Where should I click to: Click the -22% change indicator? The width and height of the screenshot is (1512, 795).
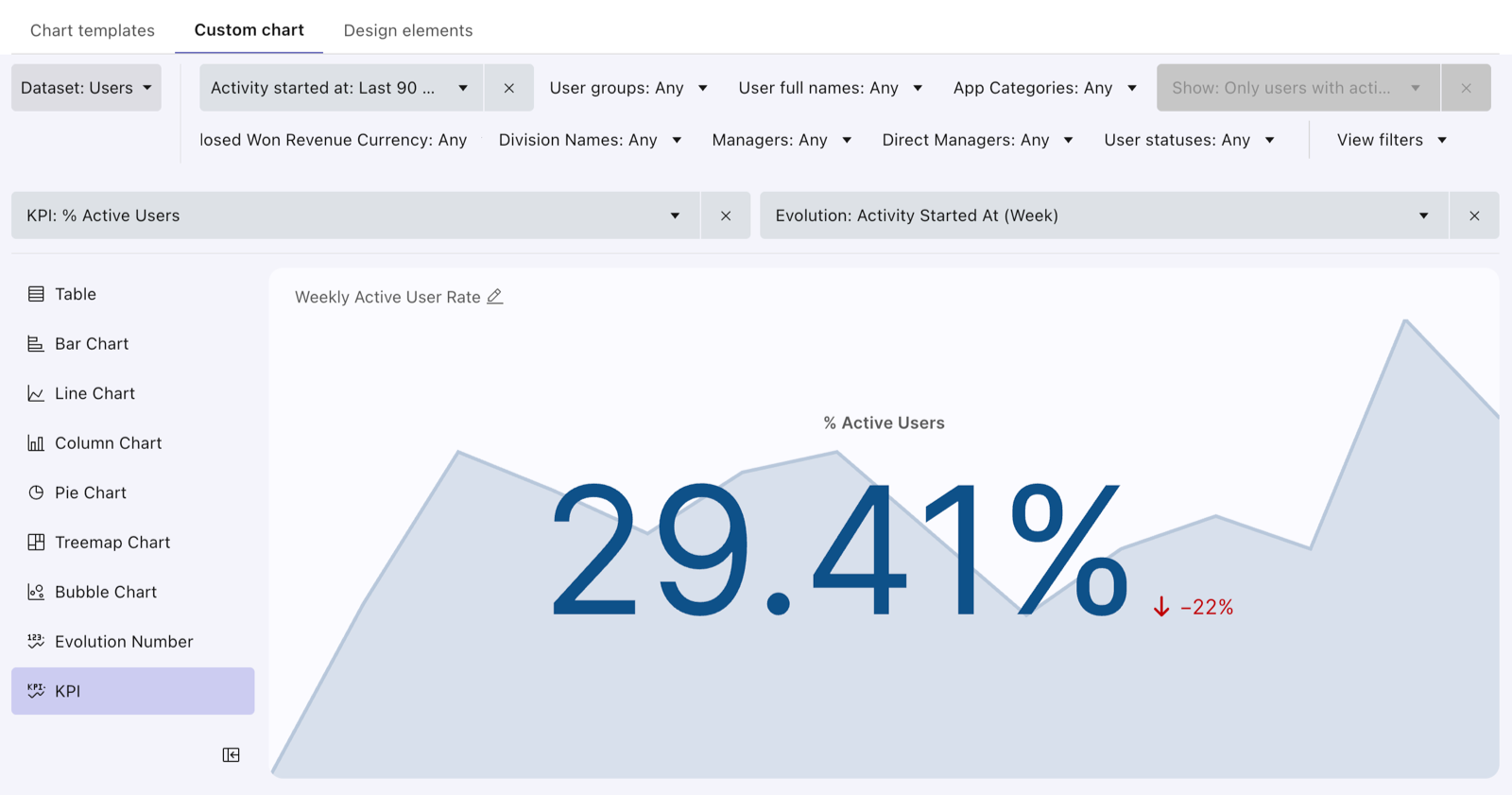coord(1194,607)
